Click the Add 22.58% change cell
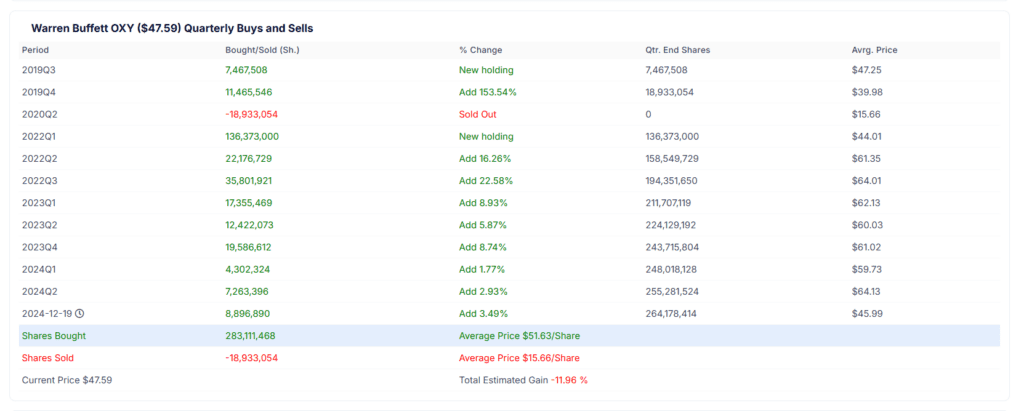Screen dimensions: 1024x411 coord(486,181)
